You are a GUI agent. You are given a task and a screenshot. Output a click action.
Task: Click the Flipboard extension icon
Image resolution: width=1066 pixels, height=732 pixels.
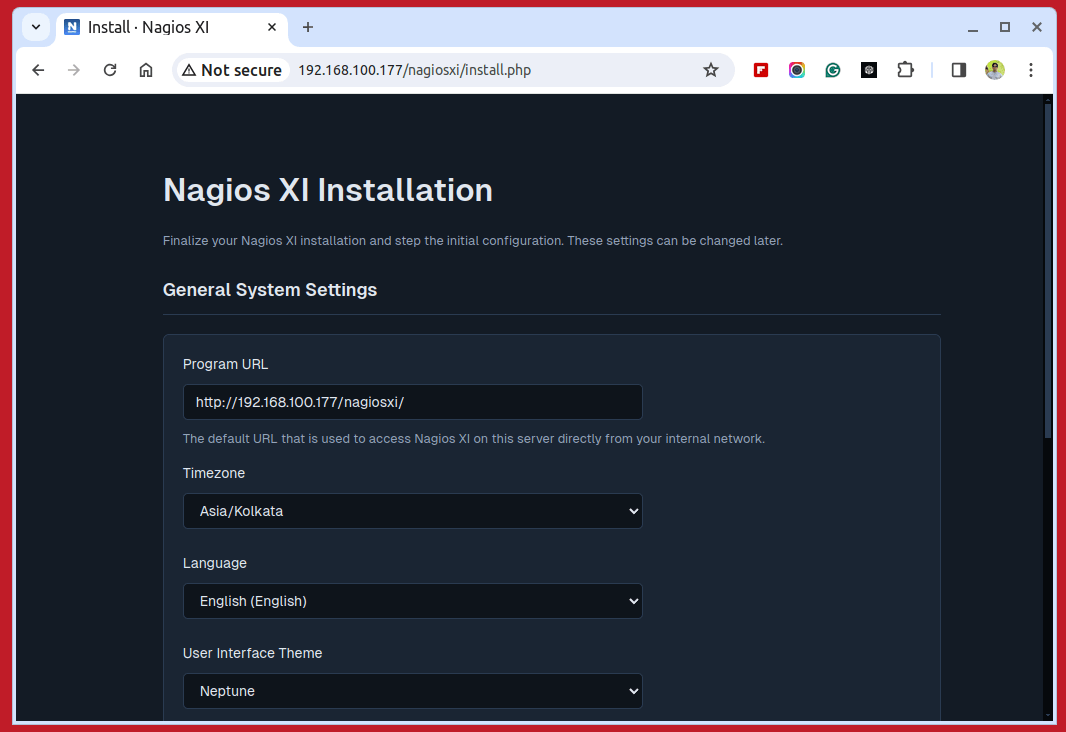click(761, 70)
